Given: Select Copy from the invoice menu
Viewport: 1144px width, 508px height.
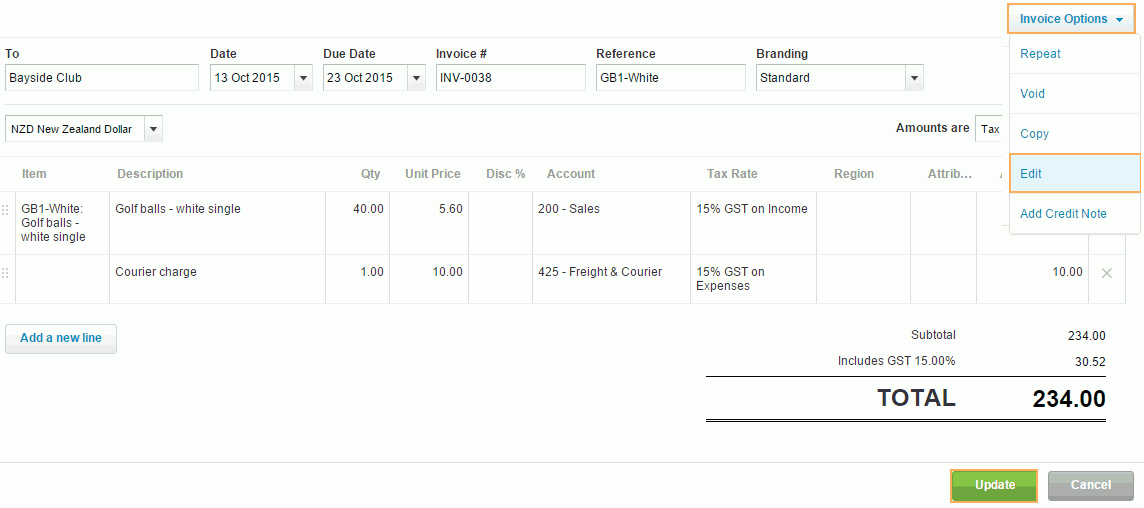Looking at the screenshot, I should [x=1034, y=134].
